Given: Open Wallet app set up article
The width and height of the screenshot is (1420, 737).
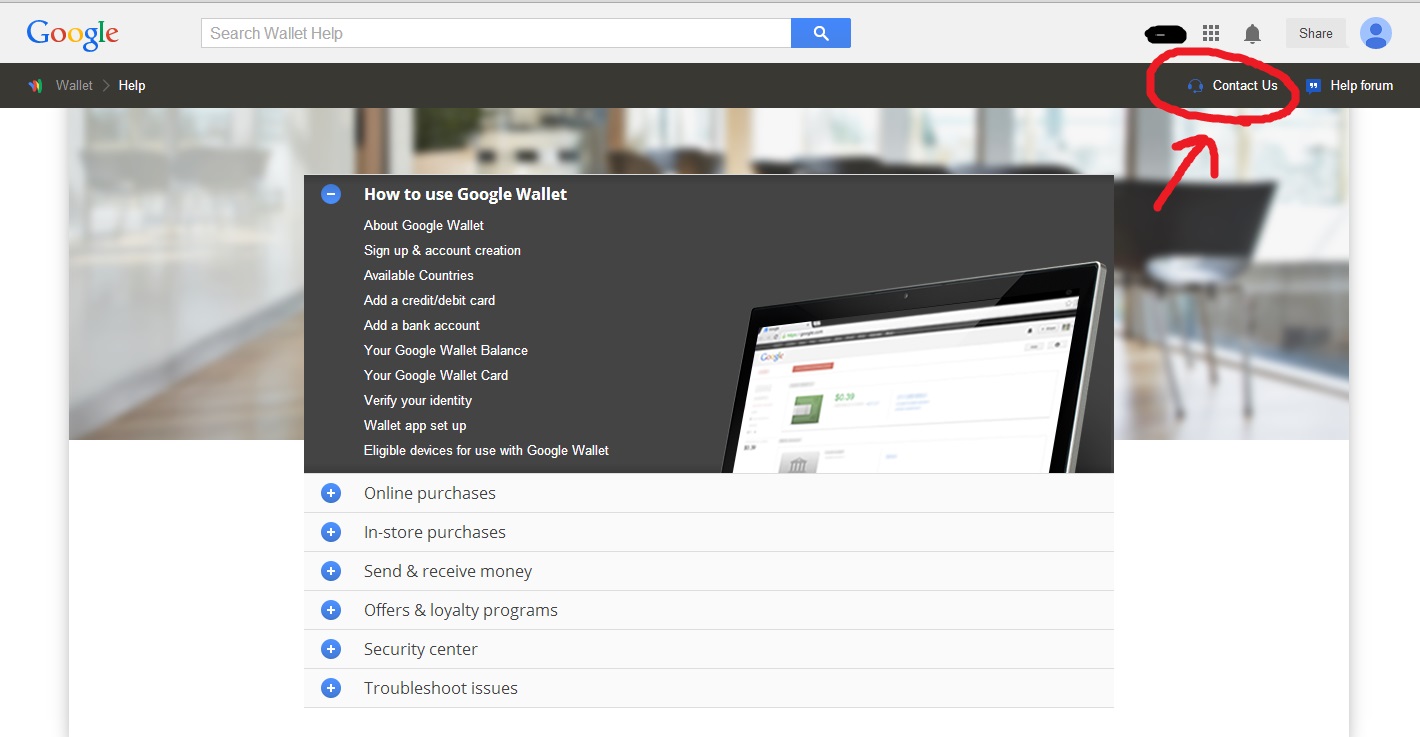Looking at the screenshot, I should 415,425.
